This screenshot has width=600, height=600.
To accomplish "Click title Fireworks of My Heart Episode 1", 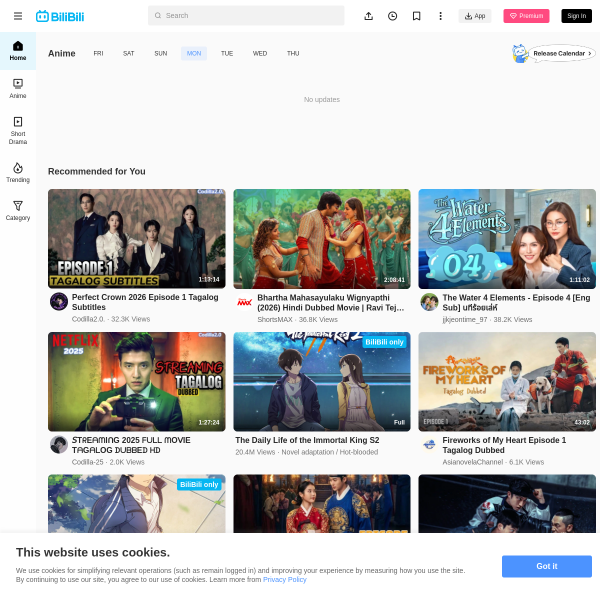I will click(x=504, y=445).
